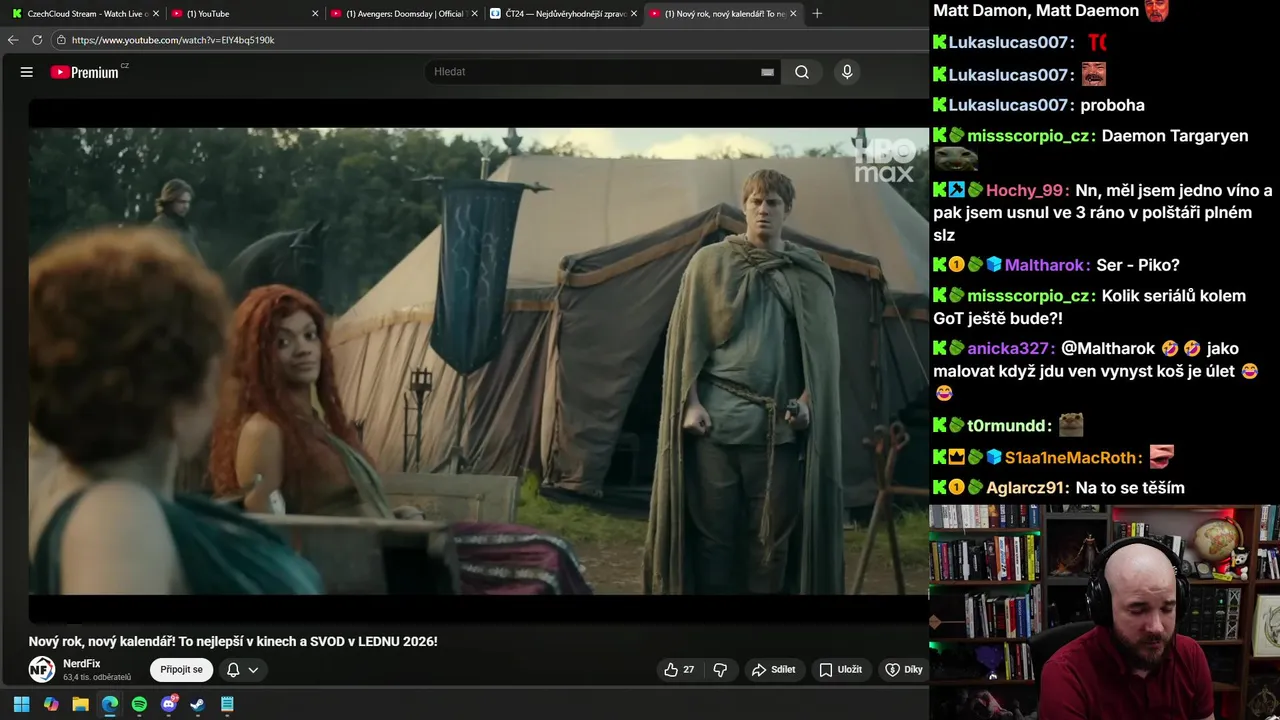The height and width of the screenshot is (720, 1280).
Task: Start voice search with the microphone icon
Action: [847, 72]
